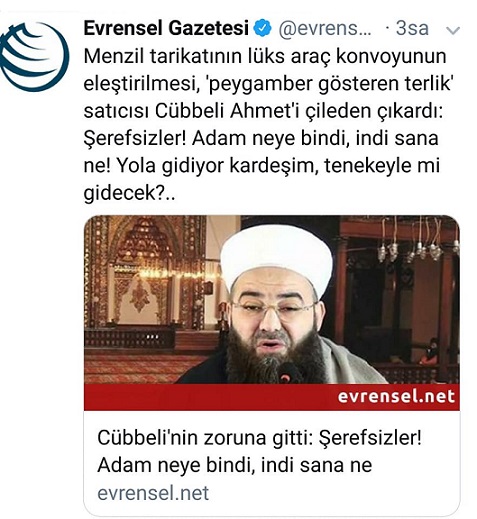This screenshot has height=519, width=477.
Task: Expand the tweet options chevron
Action: point(453,31)
